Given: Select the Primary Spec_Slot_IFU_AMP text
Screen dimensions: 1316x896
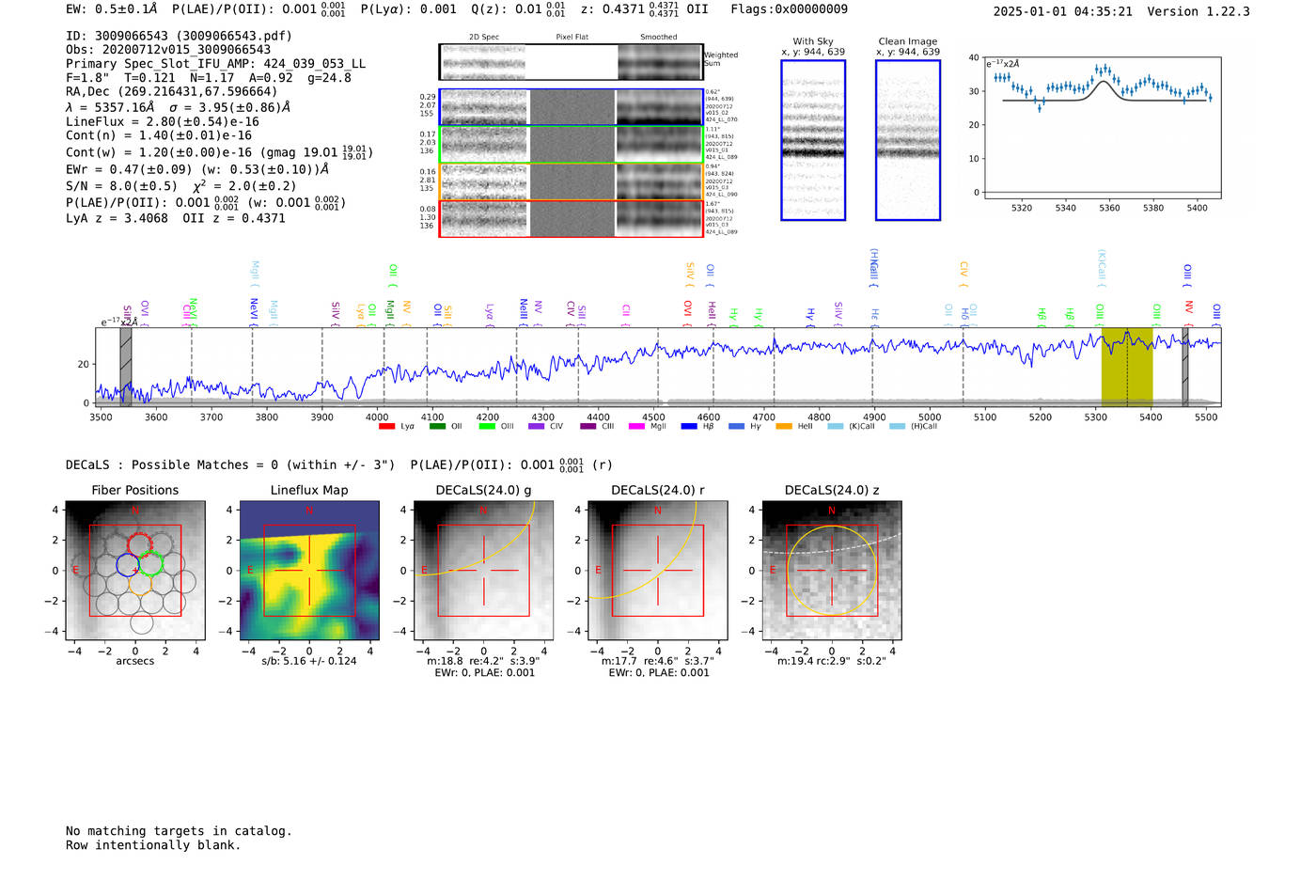Looking at the screenshot, I should click(215, 64).
